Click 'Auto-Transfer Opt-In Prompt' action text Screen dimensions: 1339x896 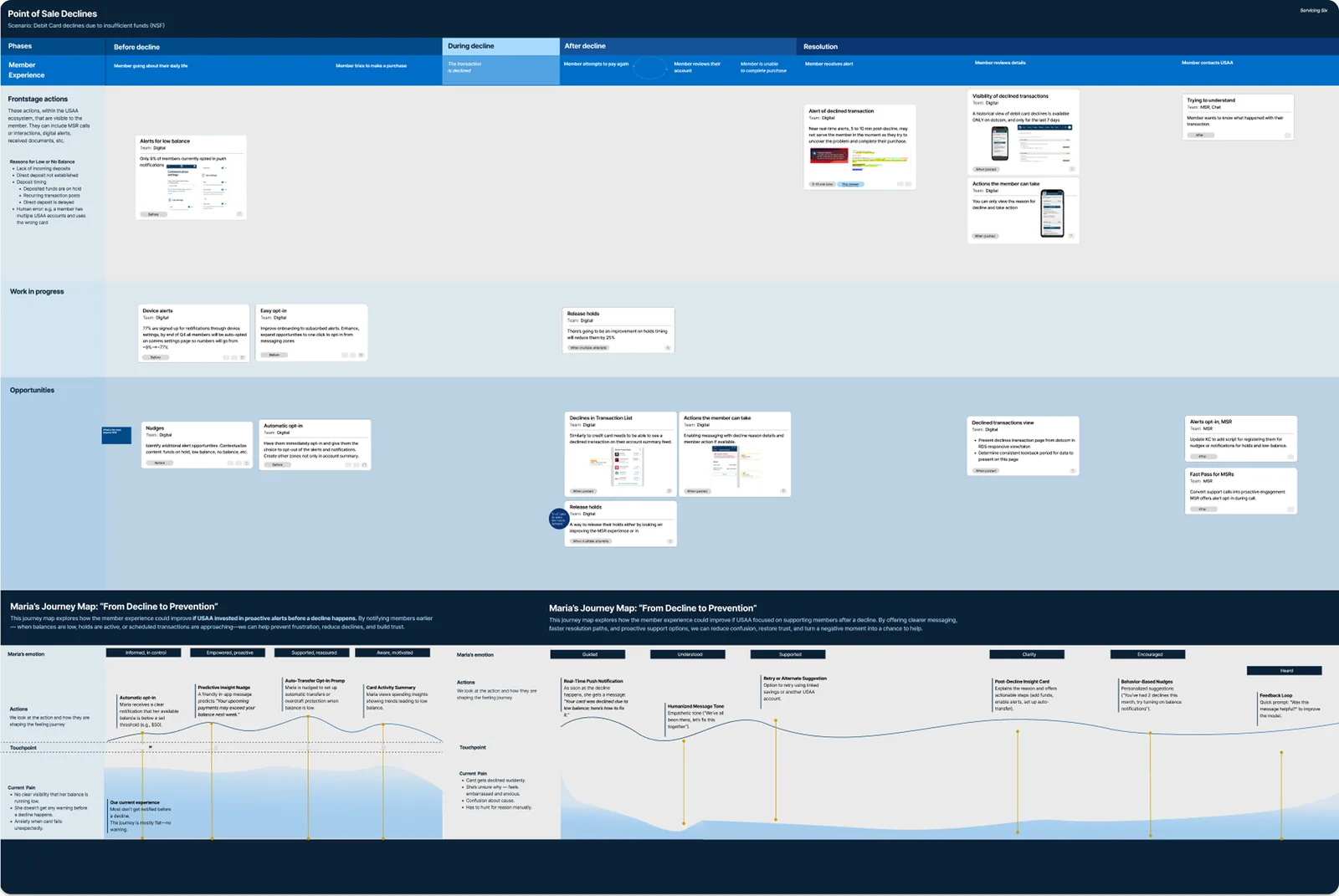(315, 681)
